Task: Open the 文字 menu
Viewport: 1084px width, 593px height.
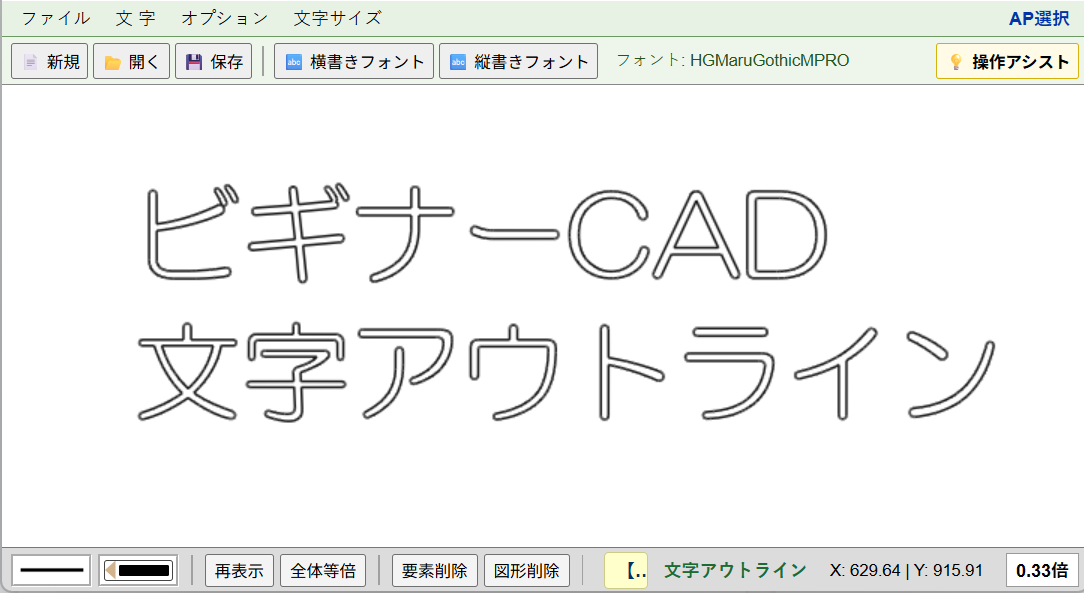Action: click(x=136, y=19)
